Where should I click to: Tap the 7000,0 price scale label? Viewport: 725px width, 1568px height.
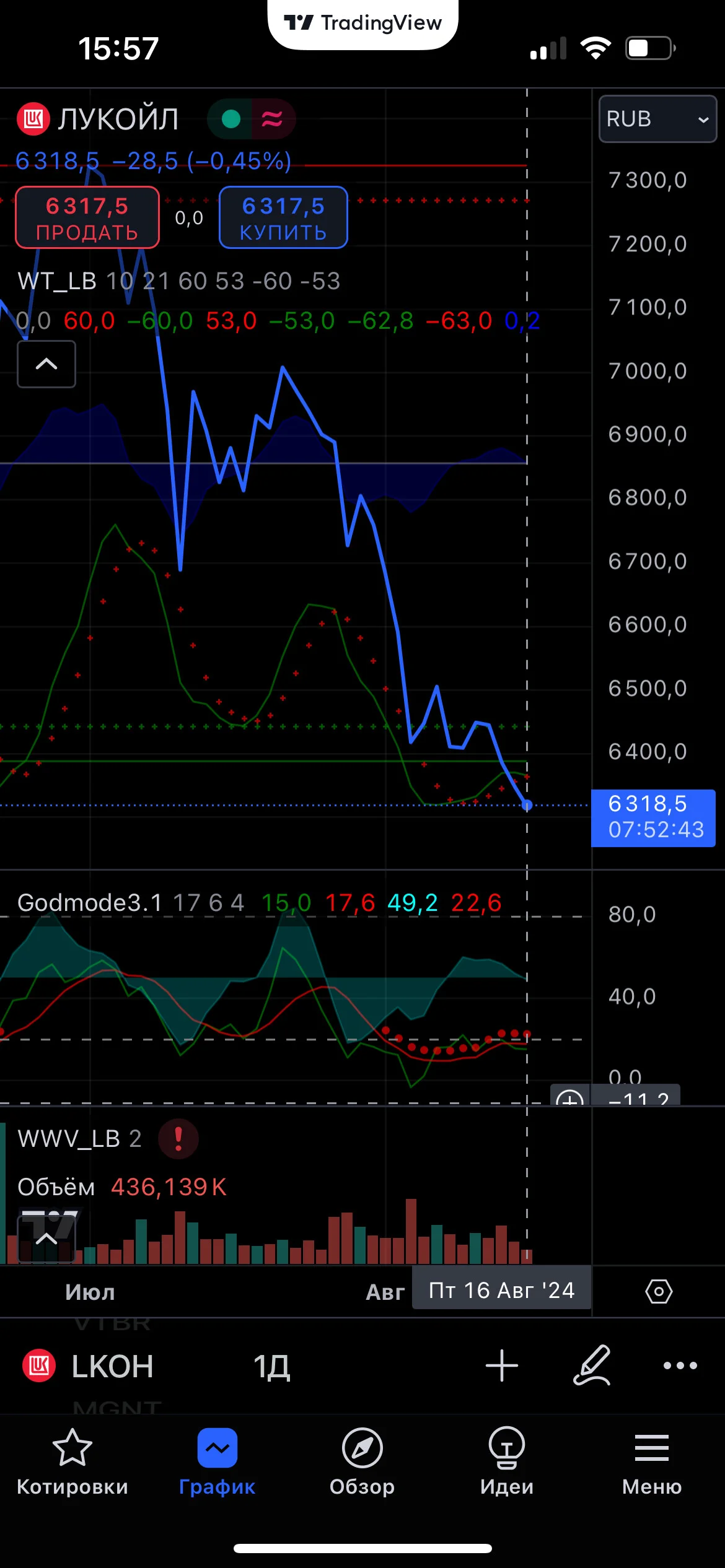[648, 371]
